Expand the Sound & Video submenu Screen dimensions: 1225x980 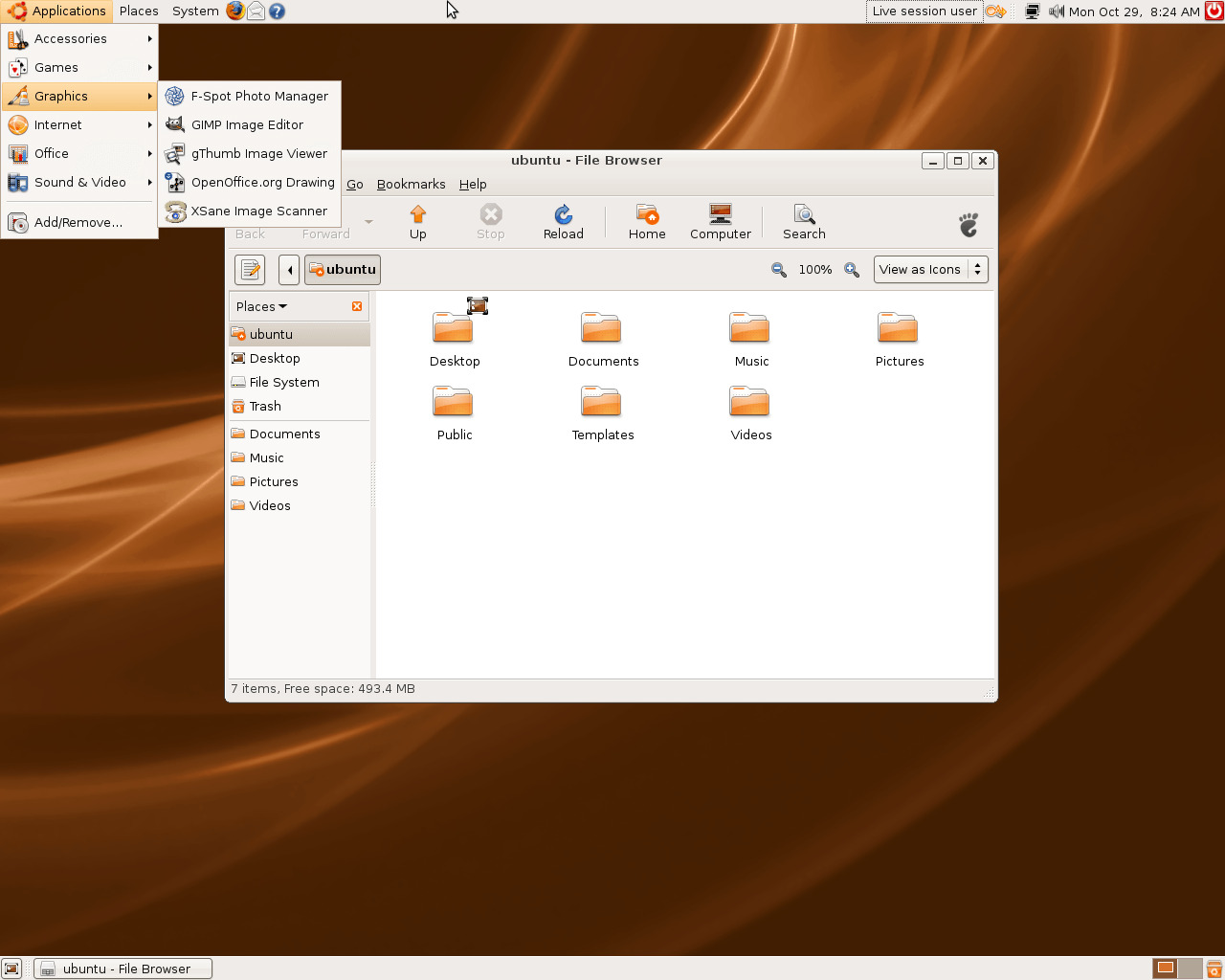click(79, 182)
